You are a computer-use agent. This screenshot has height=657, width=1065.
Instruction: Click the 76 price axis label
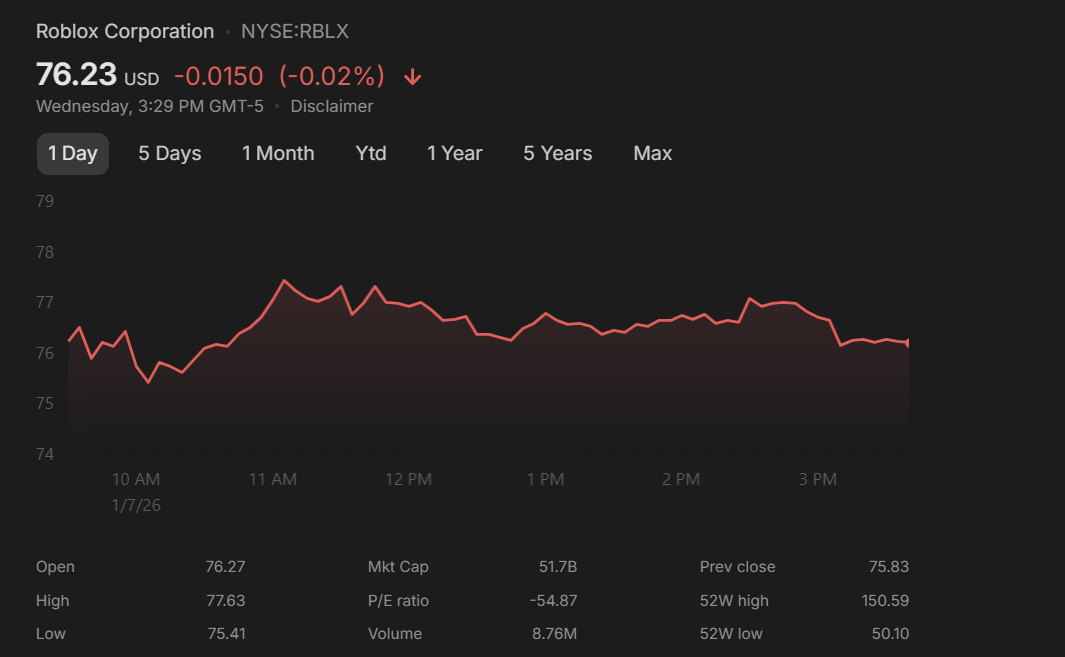point(45,353)
